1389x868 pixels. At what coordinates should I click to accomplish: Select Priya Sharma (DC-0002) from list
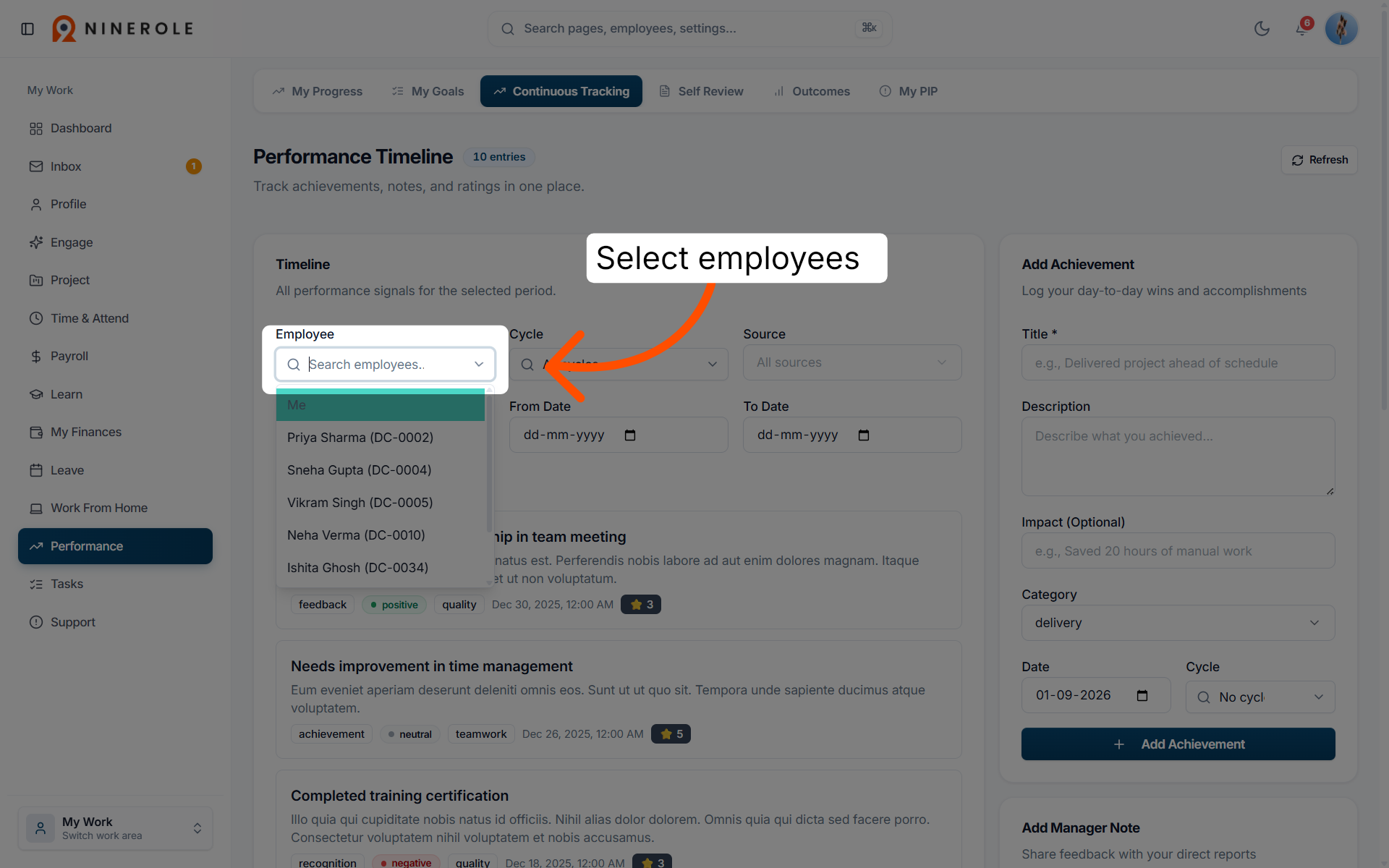coord(381,438)
